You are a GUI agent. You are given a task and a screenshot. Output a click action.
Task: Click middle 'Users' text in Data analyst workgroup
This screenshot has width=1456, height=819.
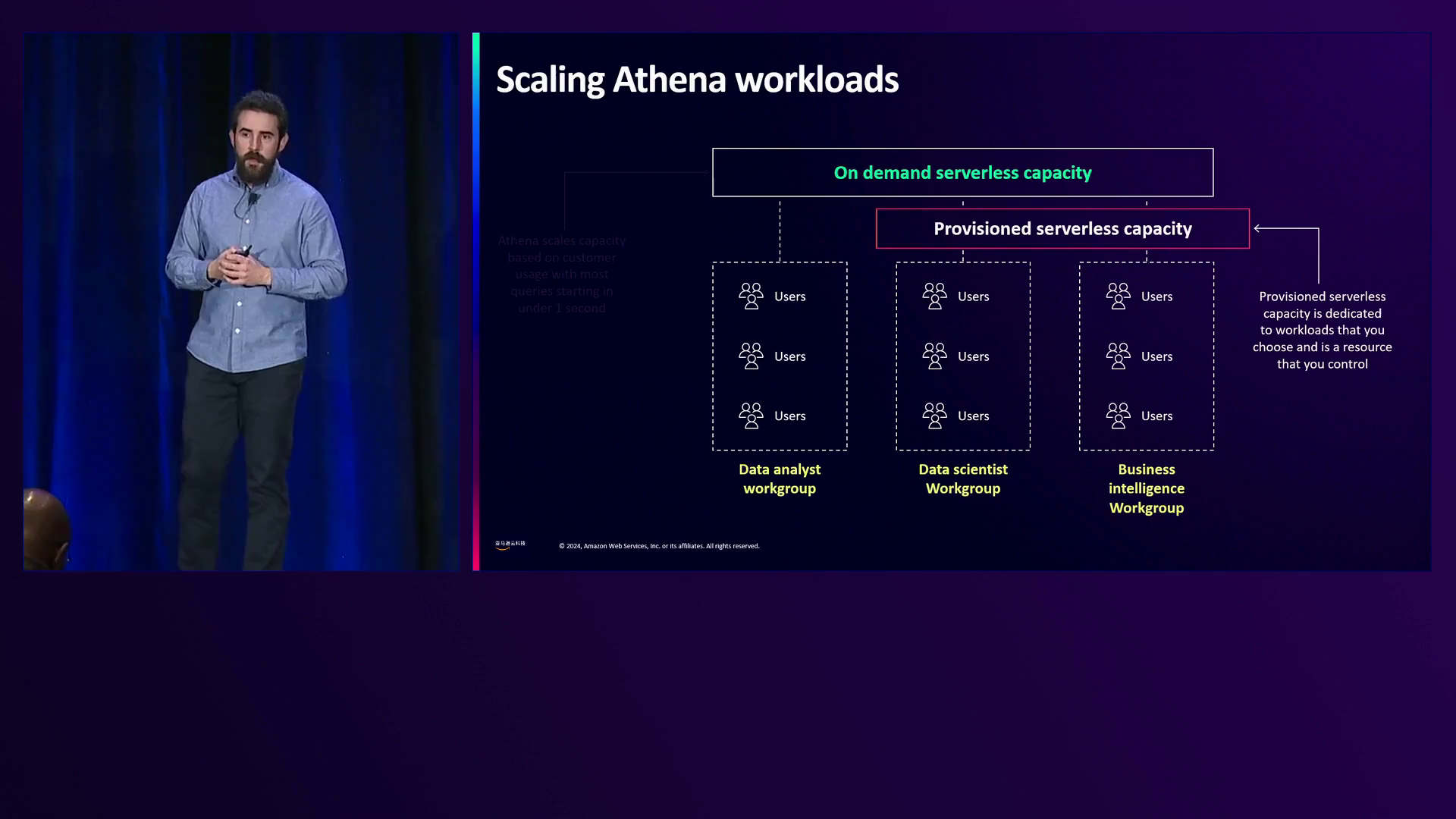789,356
